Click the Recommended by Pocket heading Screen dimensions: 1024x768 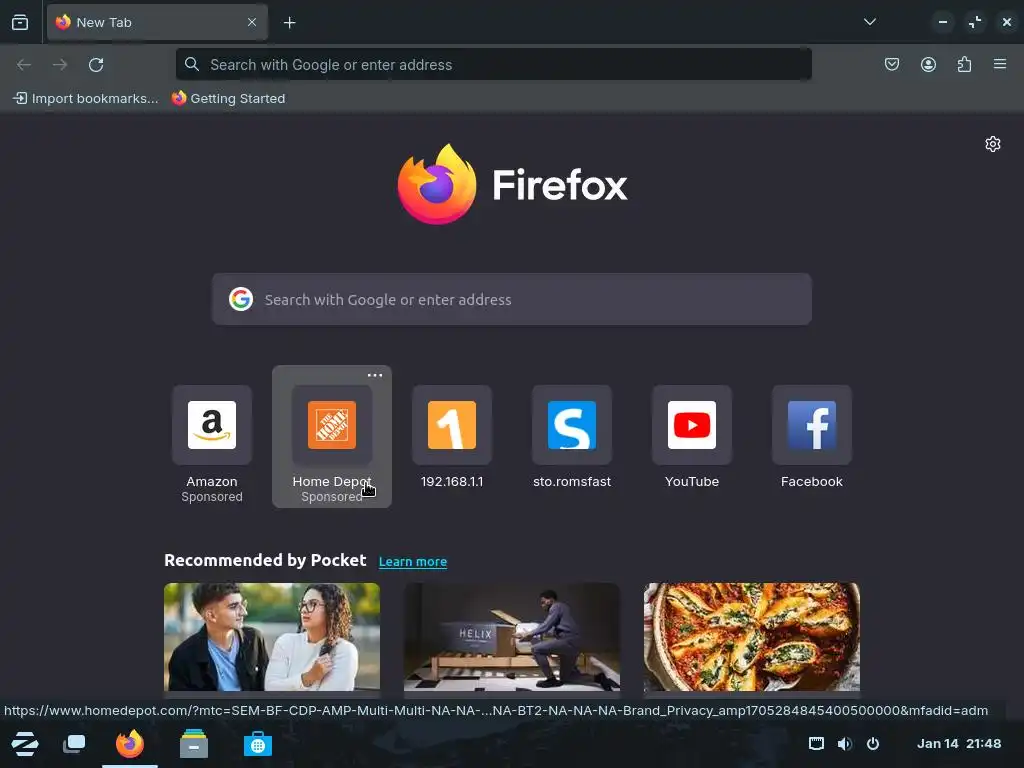point(265,560)
